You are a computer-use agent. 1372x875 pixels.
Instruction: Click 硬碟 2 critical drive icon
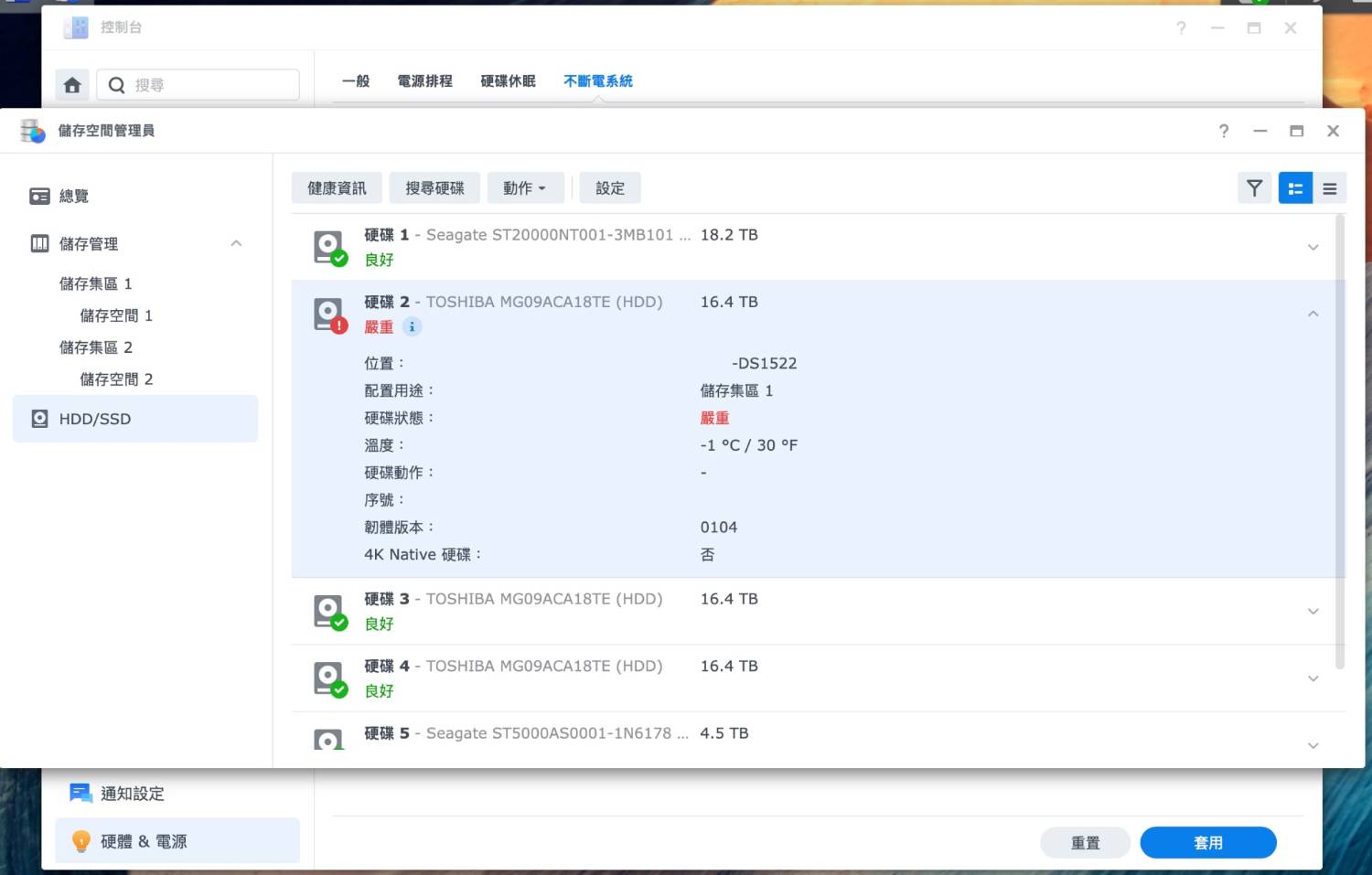[328, 315]
